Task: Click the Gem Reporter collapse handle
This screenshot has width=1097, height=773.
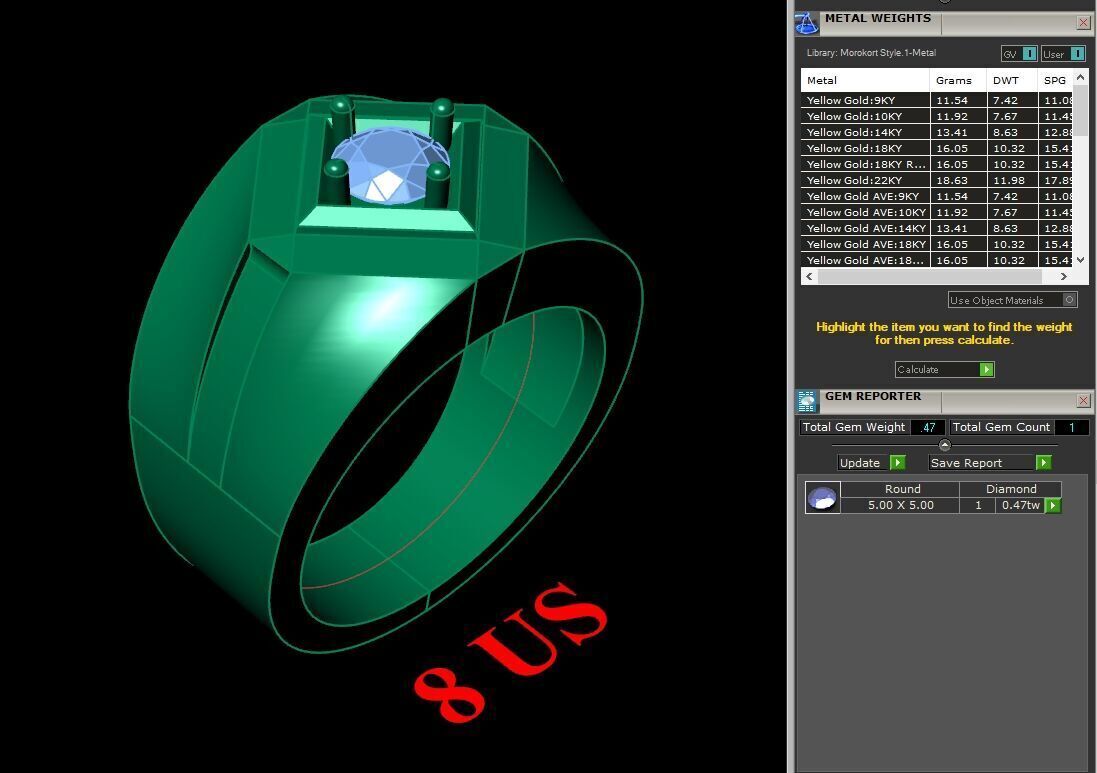Action: pos(944,445)
